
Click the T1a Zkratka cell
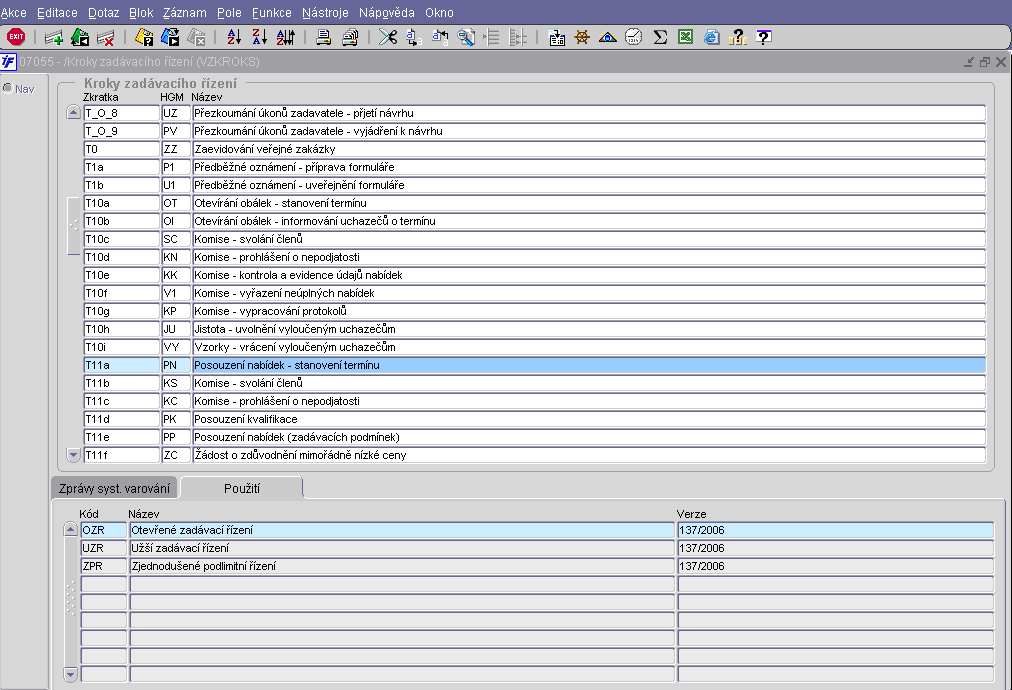pyautogui.click(x=121, y=167)
